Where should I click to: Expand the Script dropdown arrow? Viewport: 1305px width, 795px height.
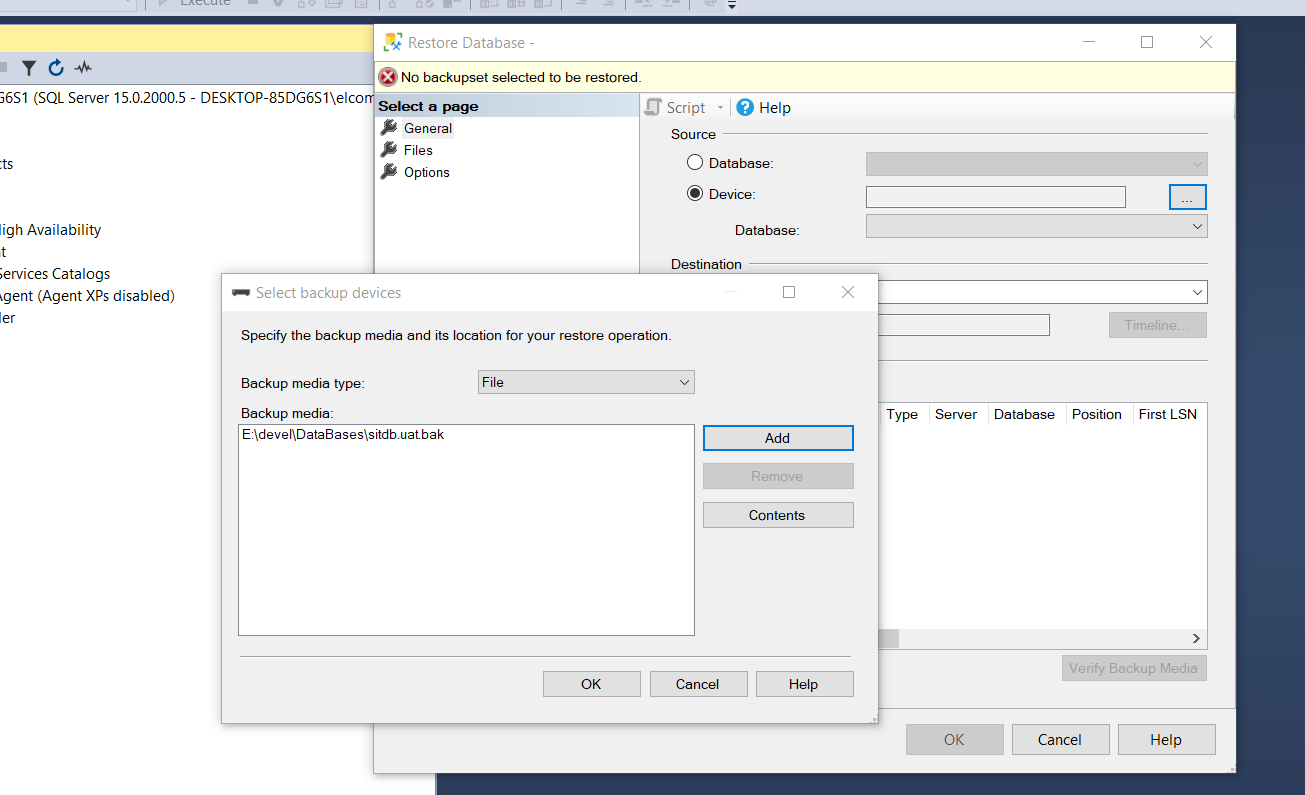pyautogui.click(x=718, y=108)
